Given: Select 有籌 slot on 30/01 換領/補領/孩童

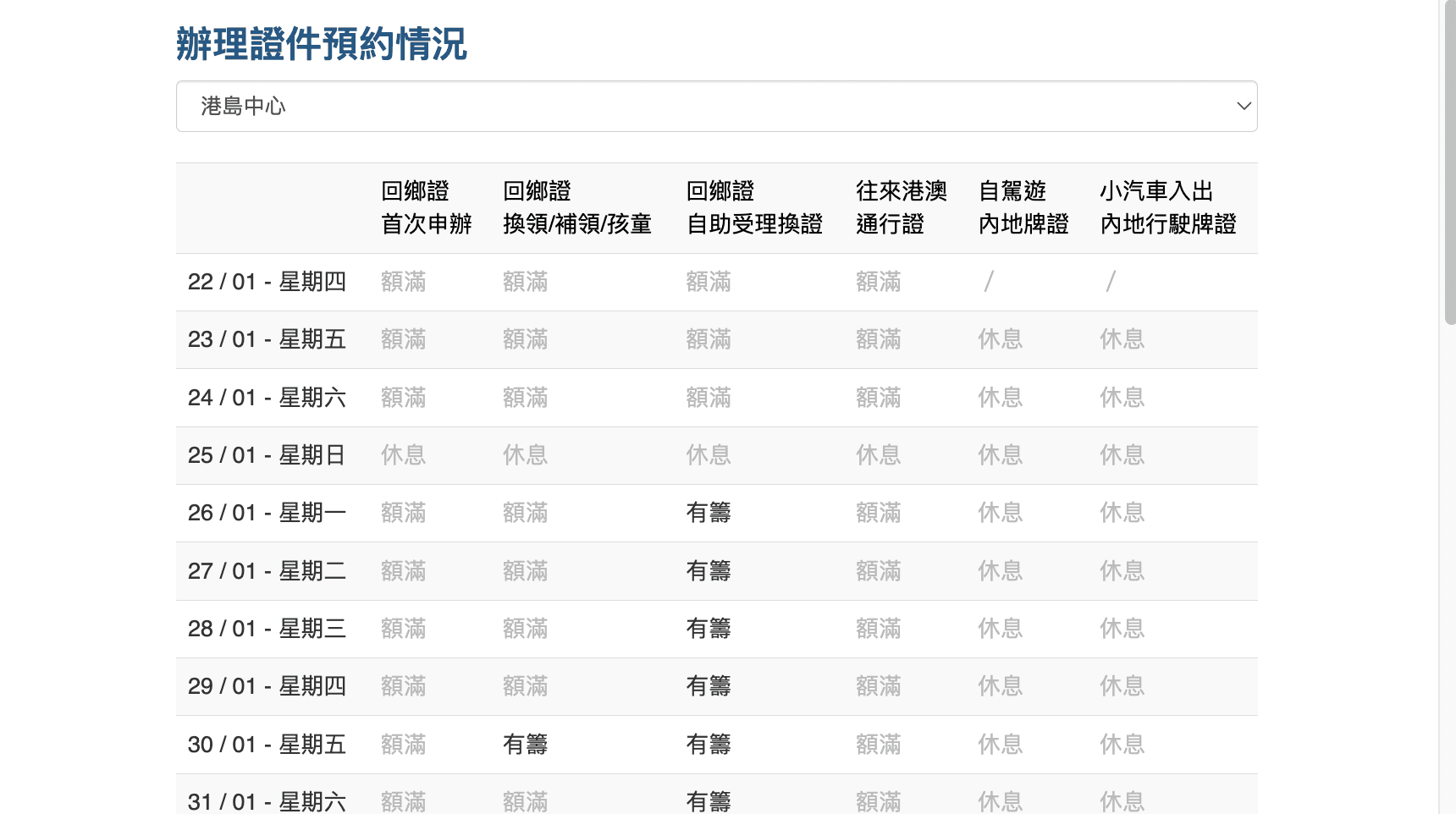Looking at the screenshot, I should click(525, 744).
